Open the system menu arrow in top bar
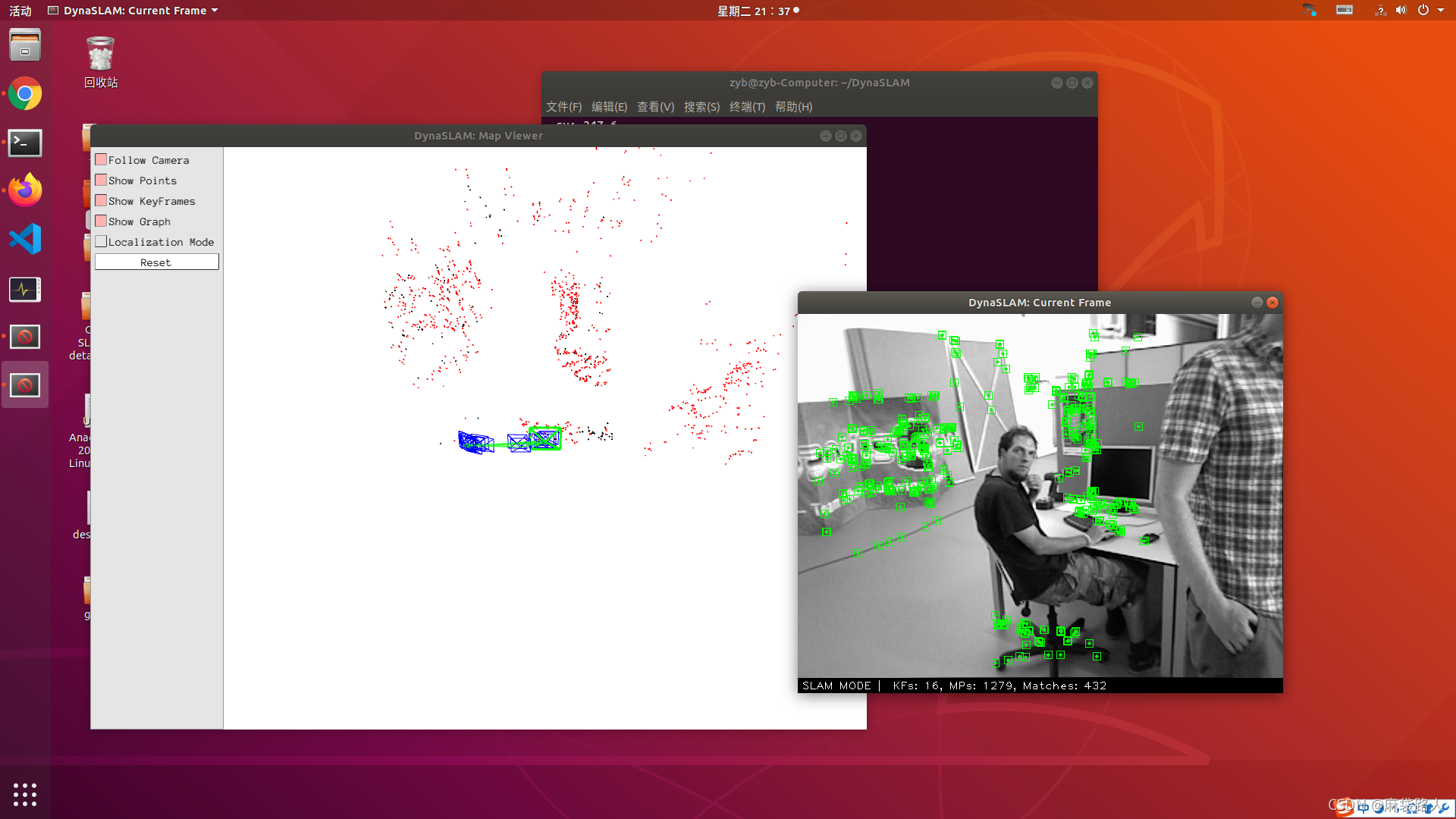Screen dimensions: 1456x819 coord(1441,11)
